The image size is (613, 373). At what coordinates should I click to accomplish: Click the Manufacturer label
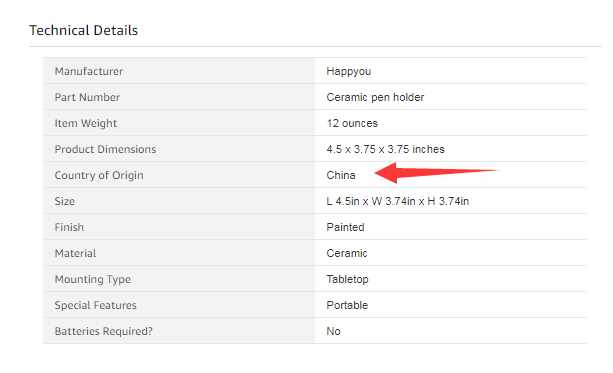click(x=89, y=72)
